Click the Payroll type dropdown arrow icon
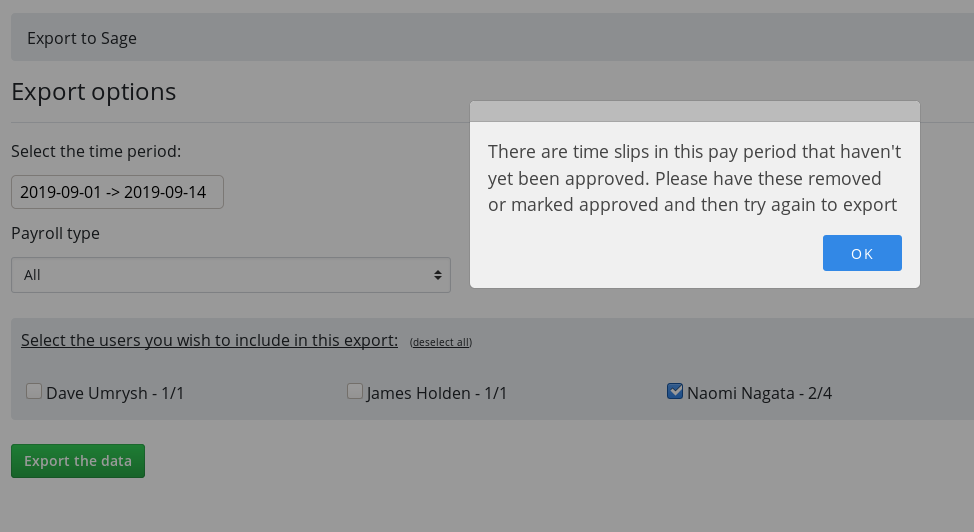 pyautogui.click(x=438, y=275)
